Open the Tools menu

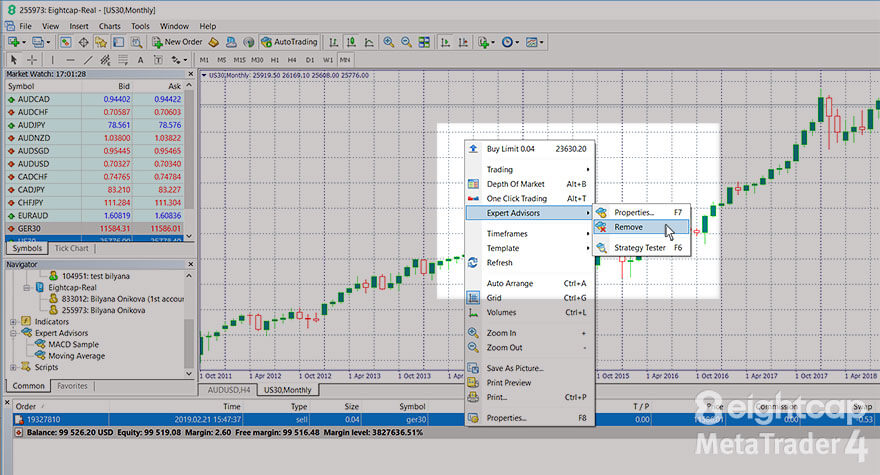[140, 26]
